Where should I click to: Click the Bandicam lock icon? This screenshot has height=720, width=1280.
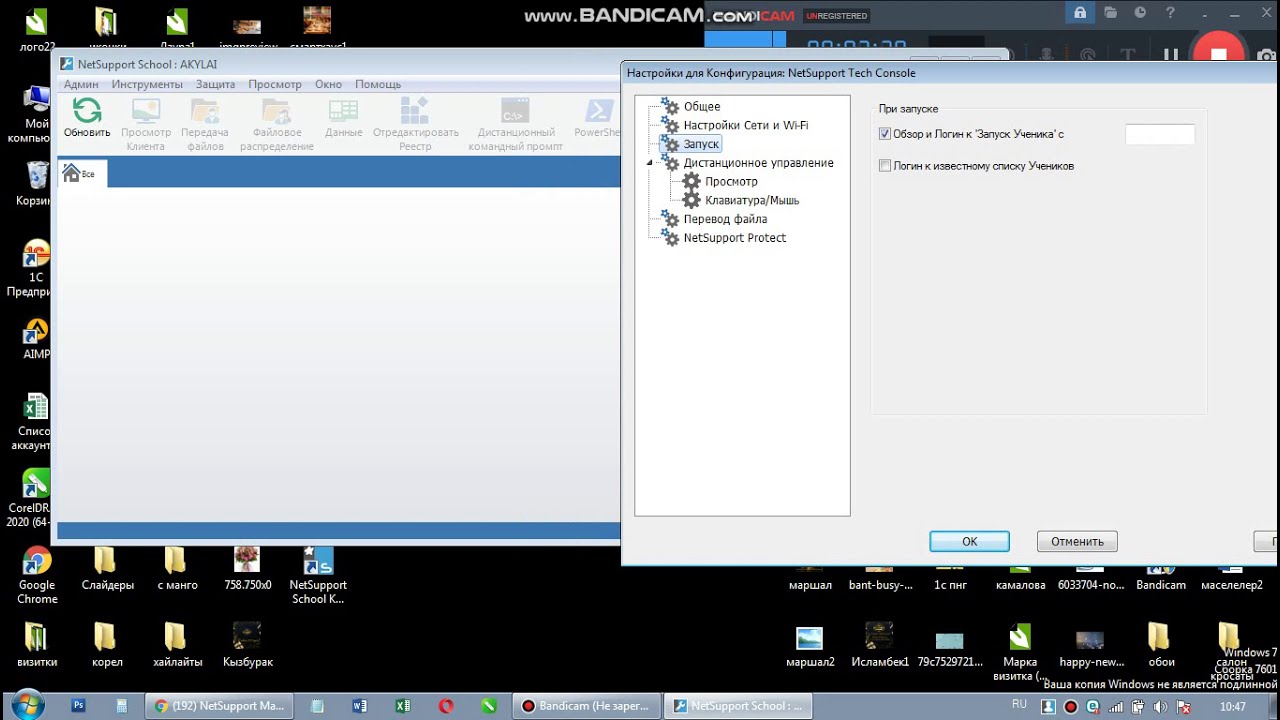click(1079, 14)
